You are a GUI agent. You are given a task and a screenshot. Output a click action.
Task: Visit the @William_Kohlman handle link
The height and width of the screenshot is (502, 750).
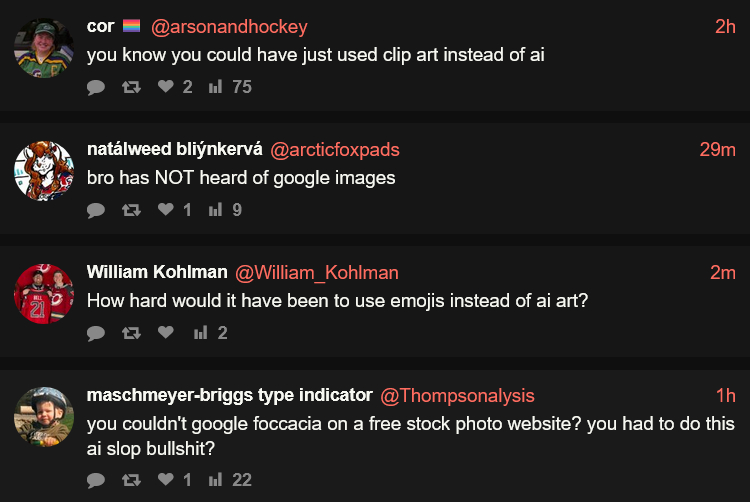pos(316,273)
